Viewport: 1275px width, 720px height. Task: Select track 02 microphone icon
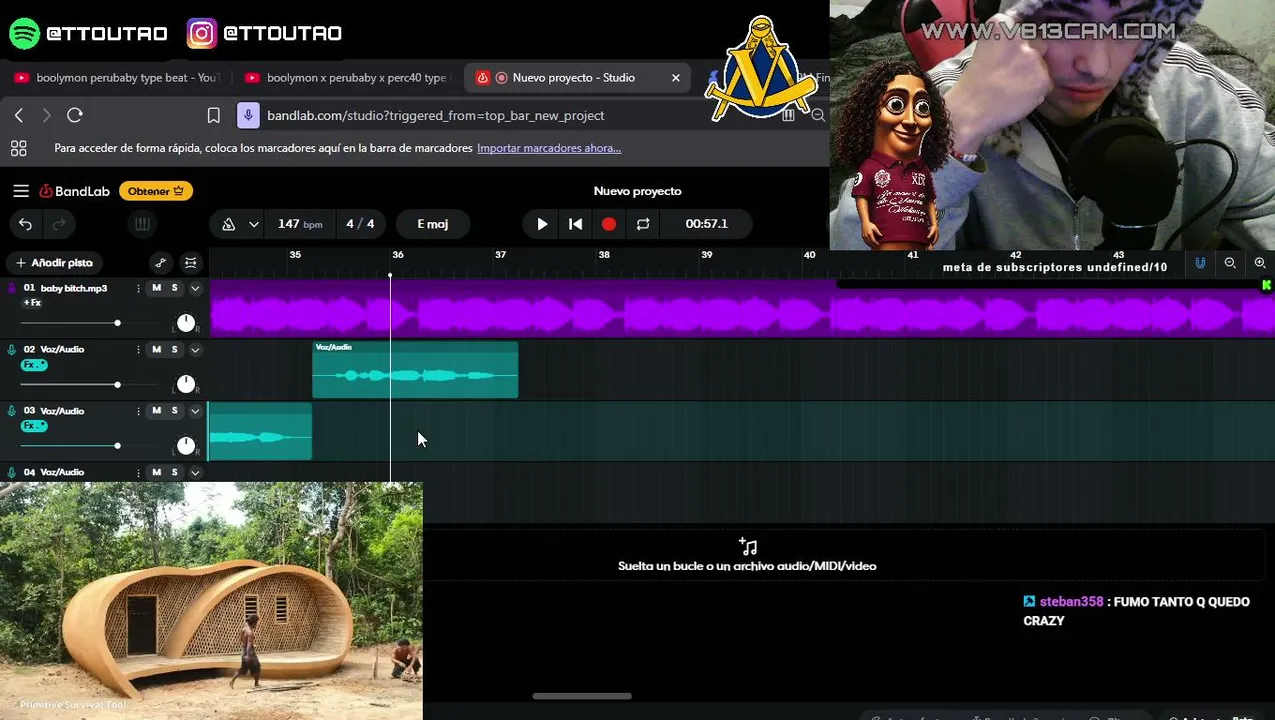[x=12, y=350]
